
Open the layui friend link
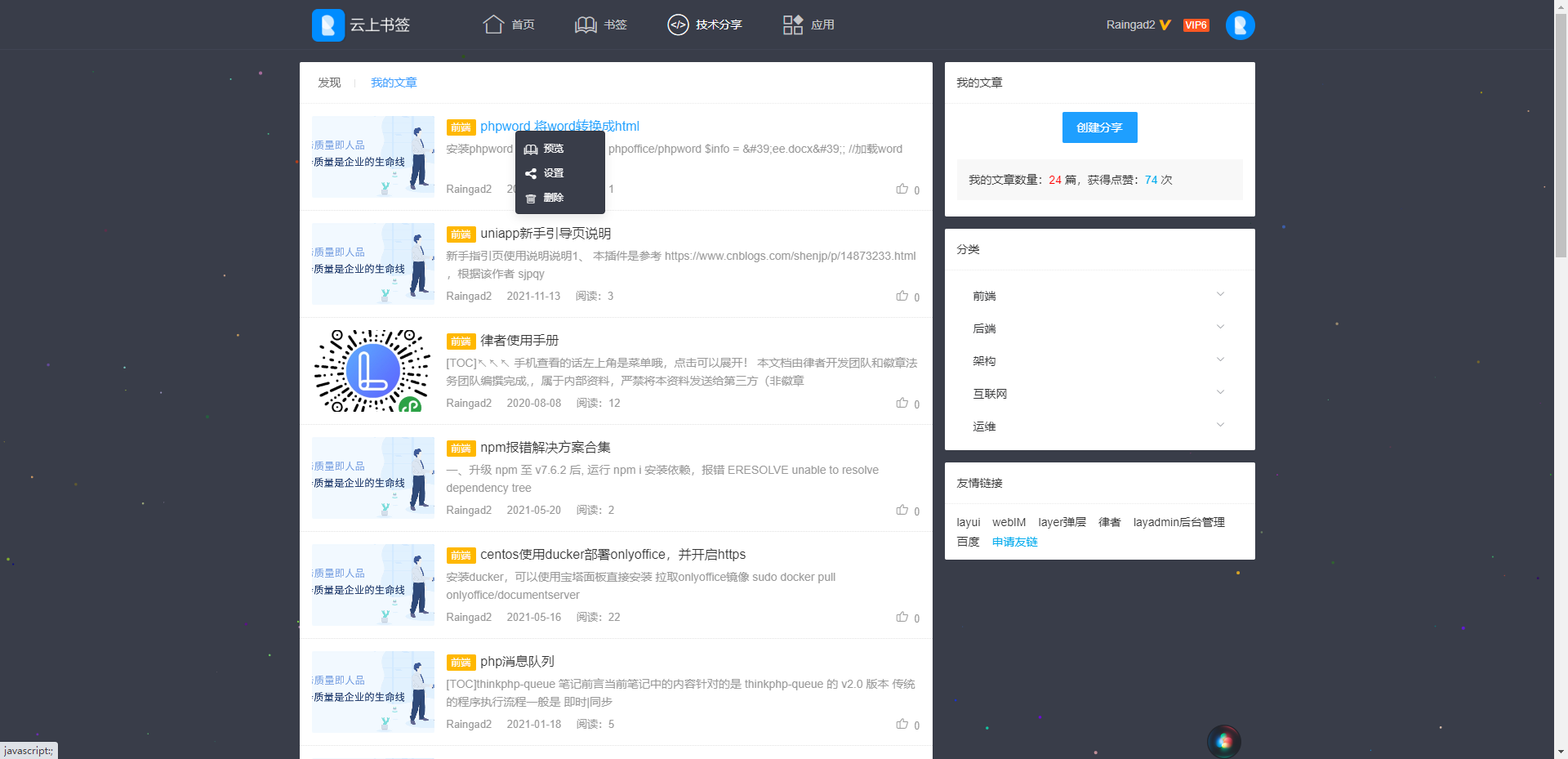point(969,522)
